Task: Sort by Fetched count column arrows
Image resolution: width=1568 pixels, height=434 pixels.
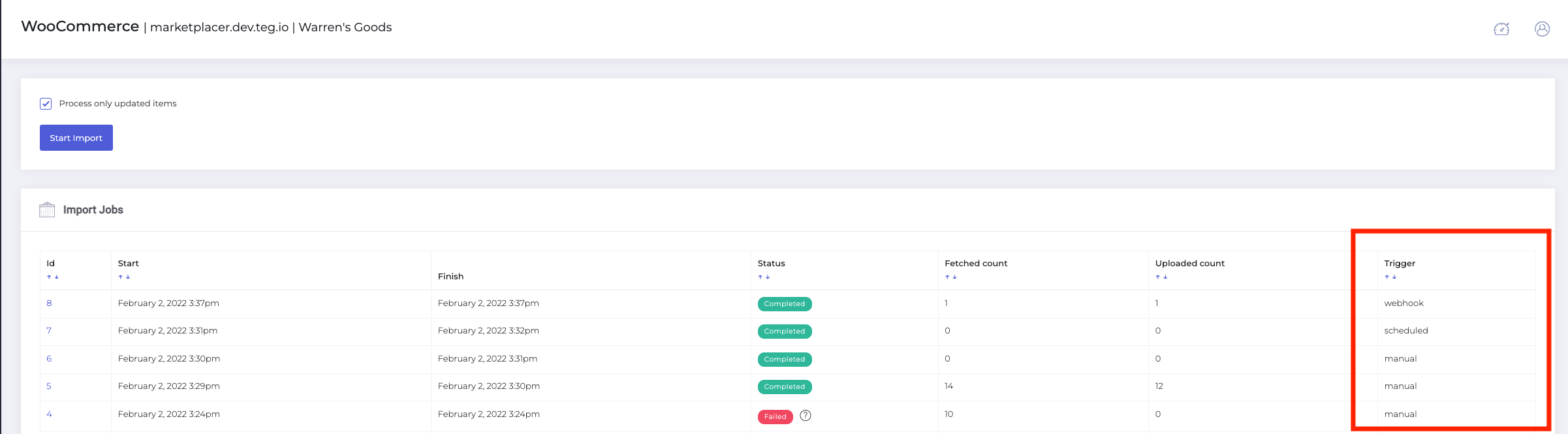Action: (951, 277)
